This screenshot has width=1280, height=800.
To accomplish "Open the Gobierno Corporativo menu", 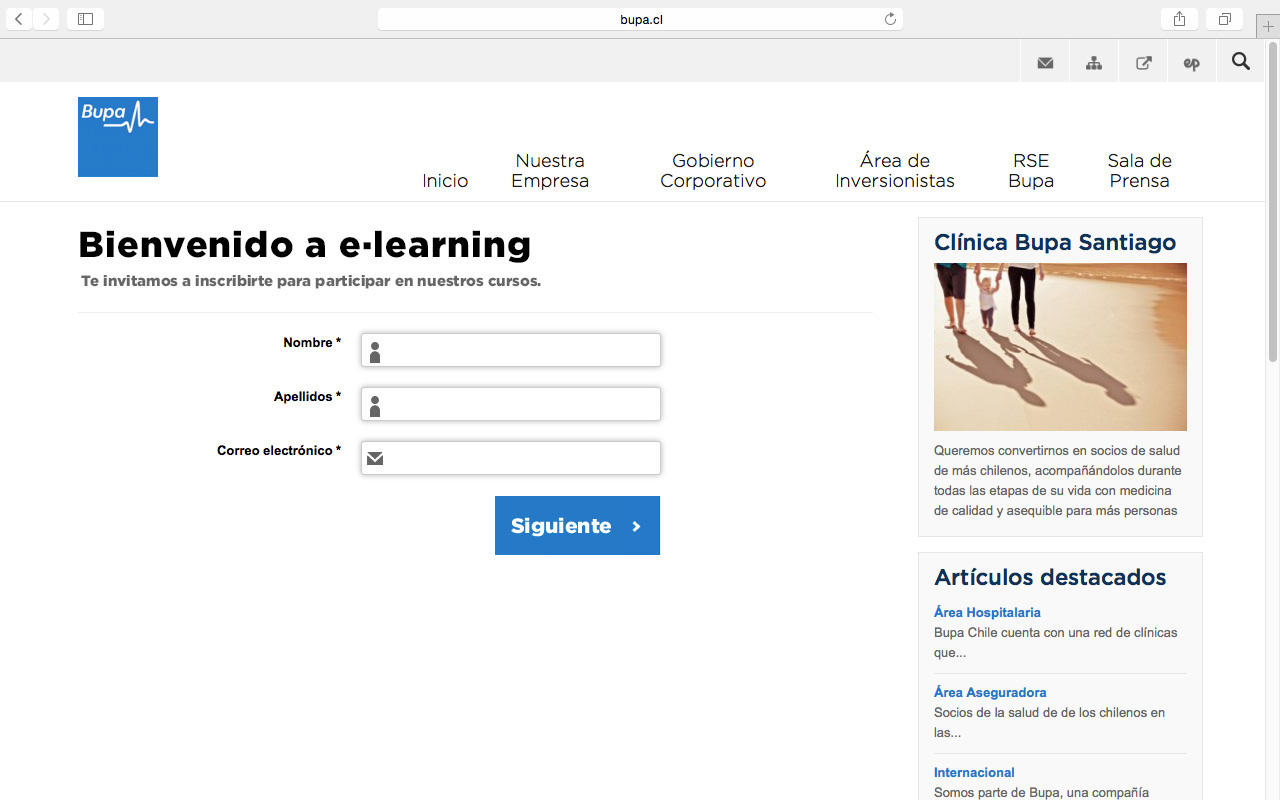I will click(x=713, y=171).
